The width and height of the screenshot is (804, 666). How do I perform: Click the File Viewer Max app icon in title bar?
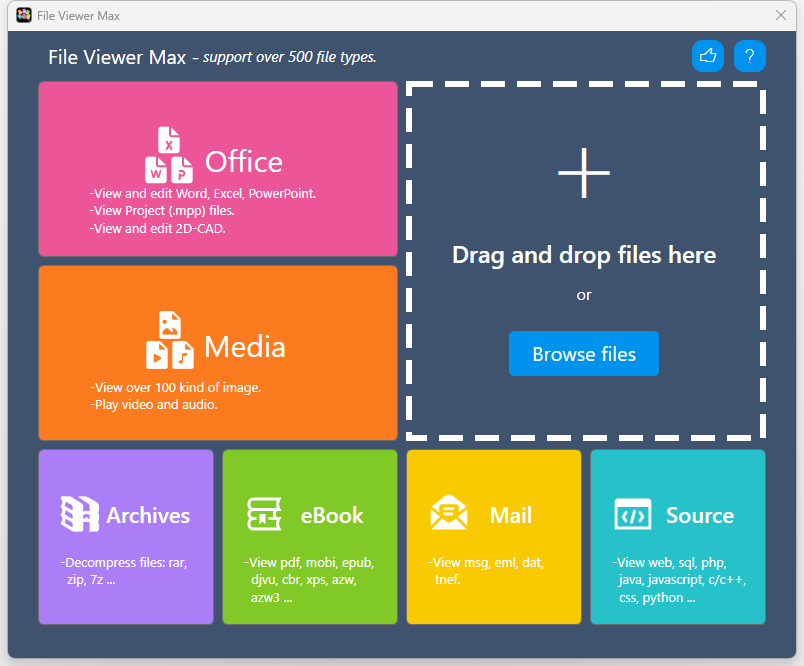[x=24, y=15]
